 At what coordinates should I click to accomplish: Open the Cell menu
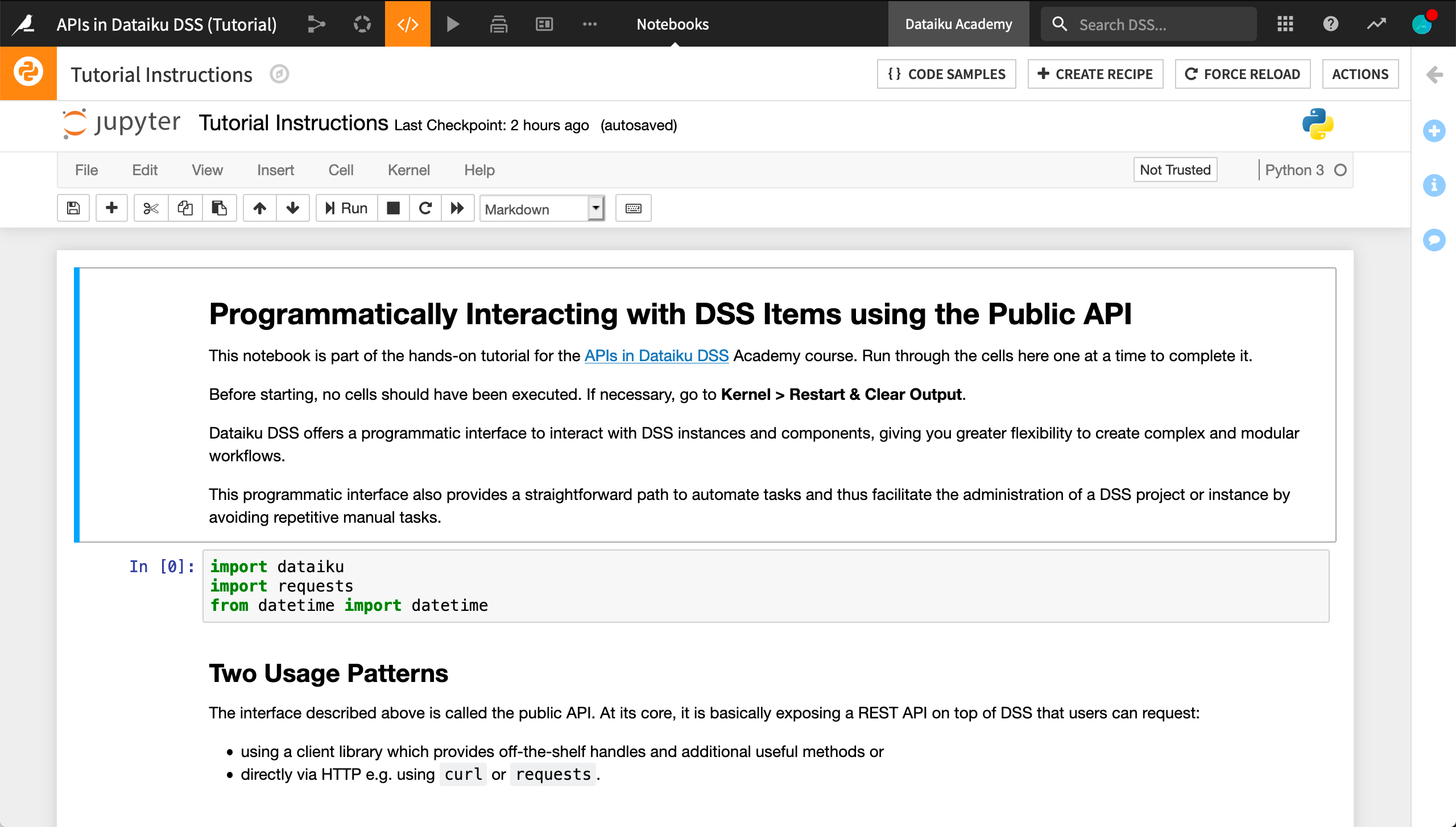click(x=341, y=170)
